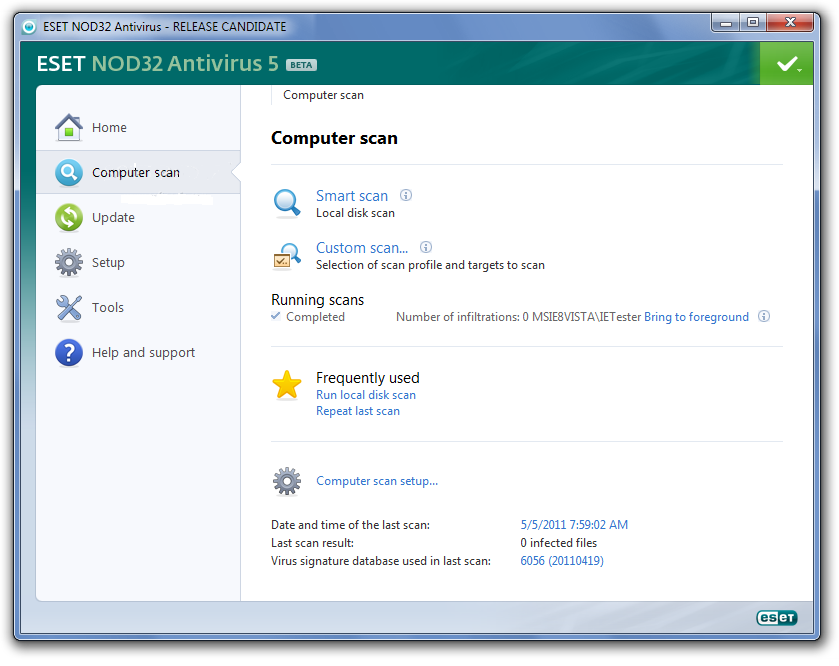This screenshot has height=666, width=839.
Task: Go to the Update section label
Action: 113,218
